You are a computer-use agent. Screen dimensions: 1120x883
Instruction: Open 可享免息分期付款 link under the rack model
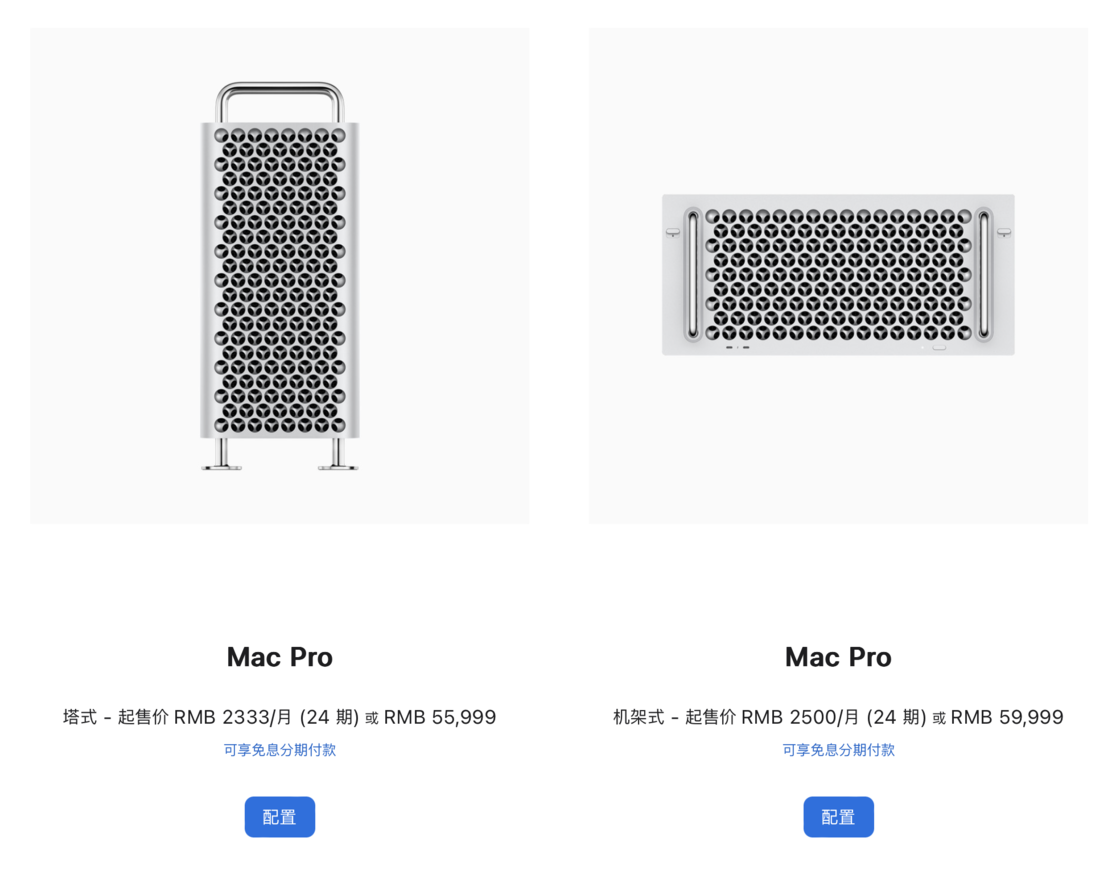tap(838, 749)
